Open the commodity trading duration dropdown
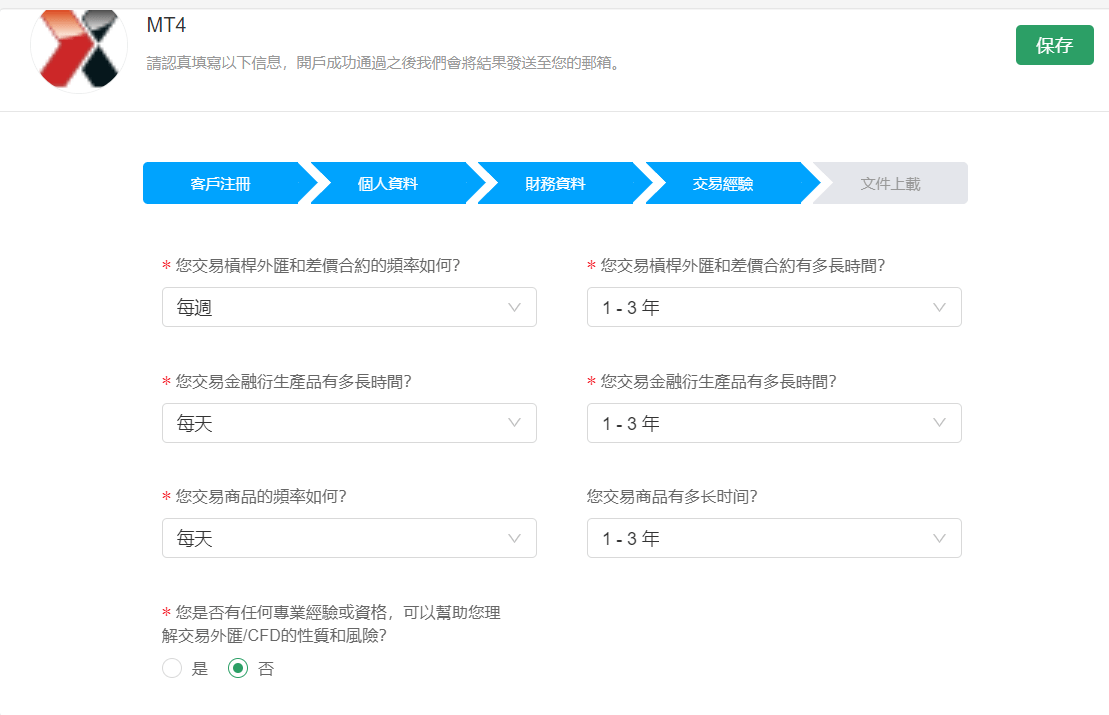 (773, 538)
